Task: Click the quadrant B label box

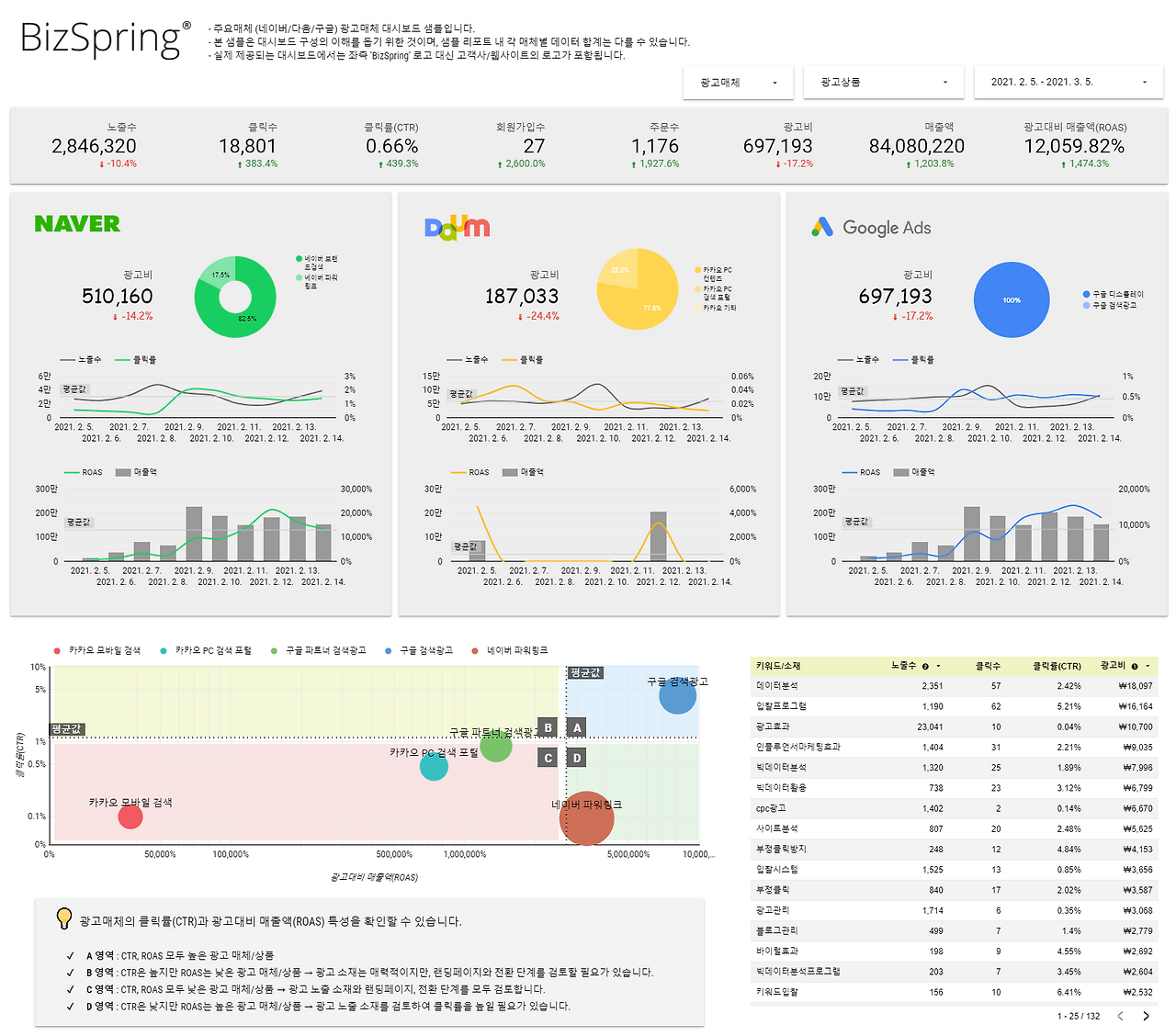Action: [x=548, y=727]
